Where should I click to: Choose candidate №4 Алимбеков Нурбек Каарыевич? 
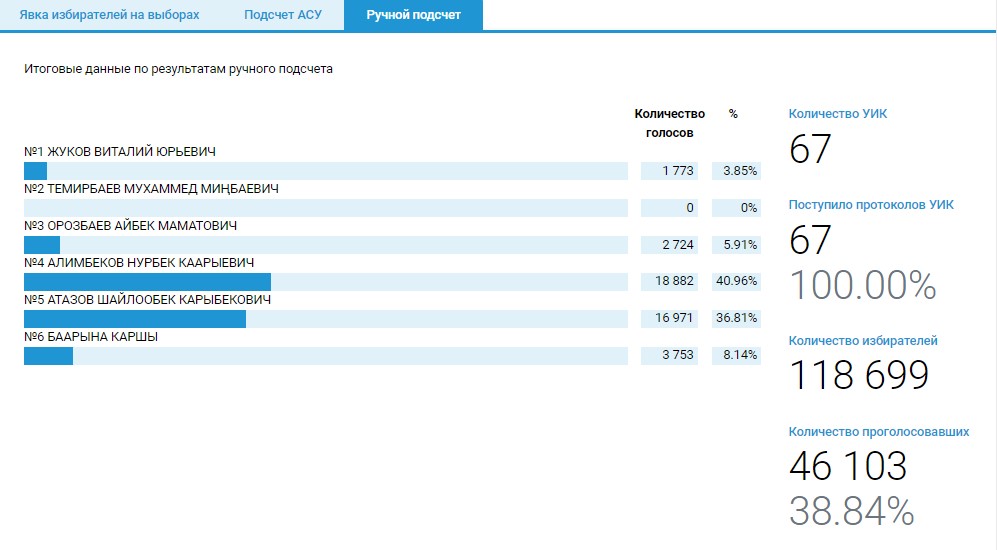[139, 263]
